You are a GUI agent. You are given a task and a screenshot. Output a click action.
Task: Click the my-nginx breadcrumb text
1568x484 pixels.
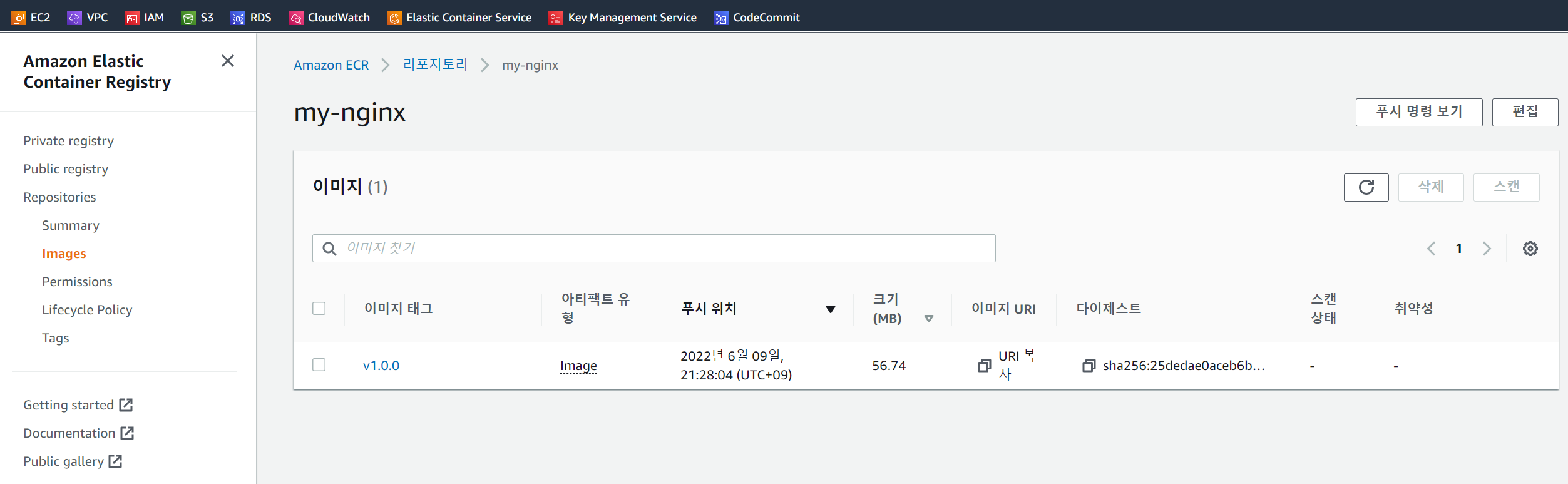click(530, 65)
